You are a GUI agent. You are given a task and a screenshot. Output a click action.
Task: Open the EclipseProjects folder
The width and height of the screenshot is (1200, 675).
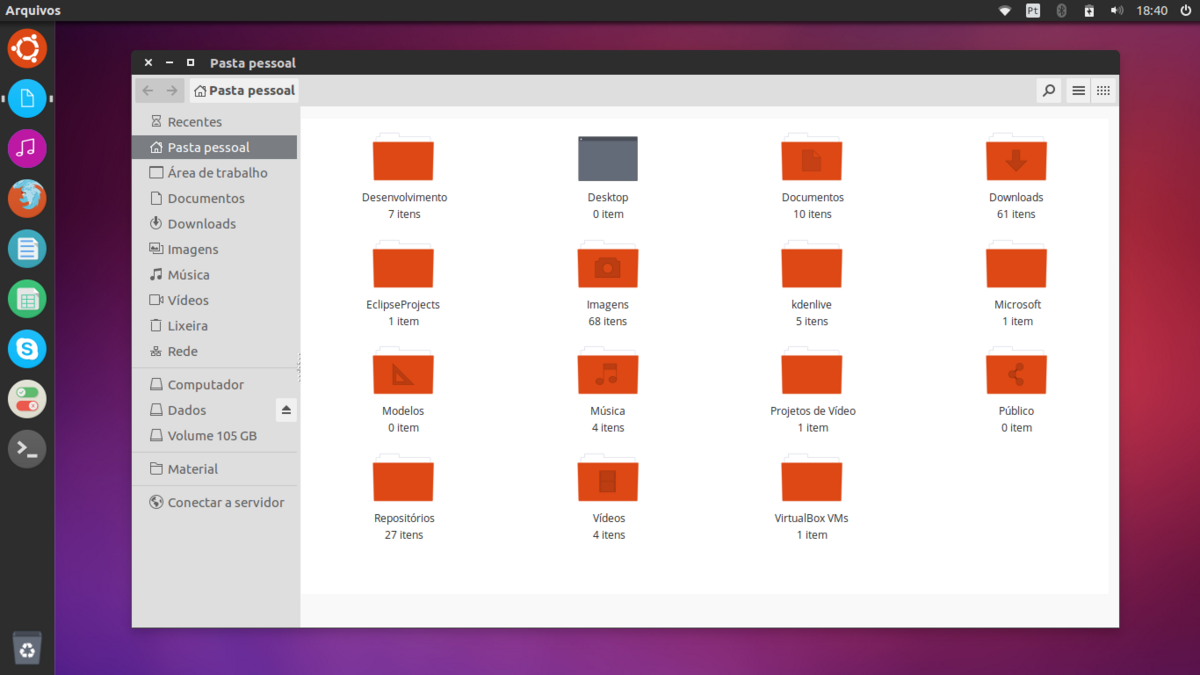(x=403, y=265)
